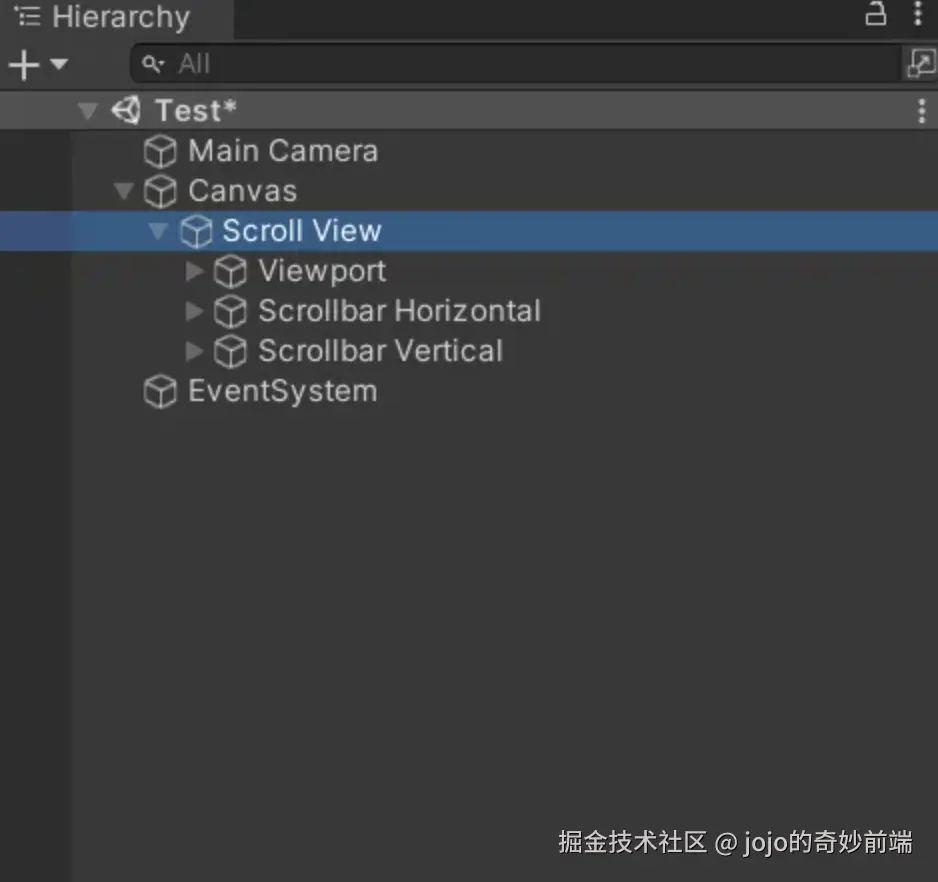
Task: Collapse the Test scene foldout
Action: click(x=88, y=110)
